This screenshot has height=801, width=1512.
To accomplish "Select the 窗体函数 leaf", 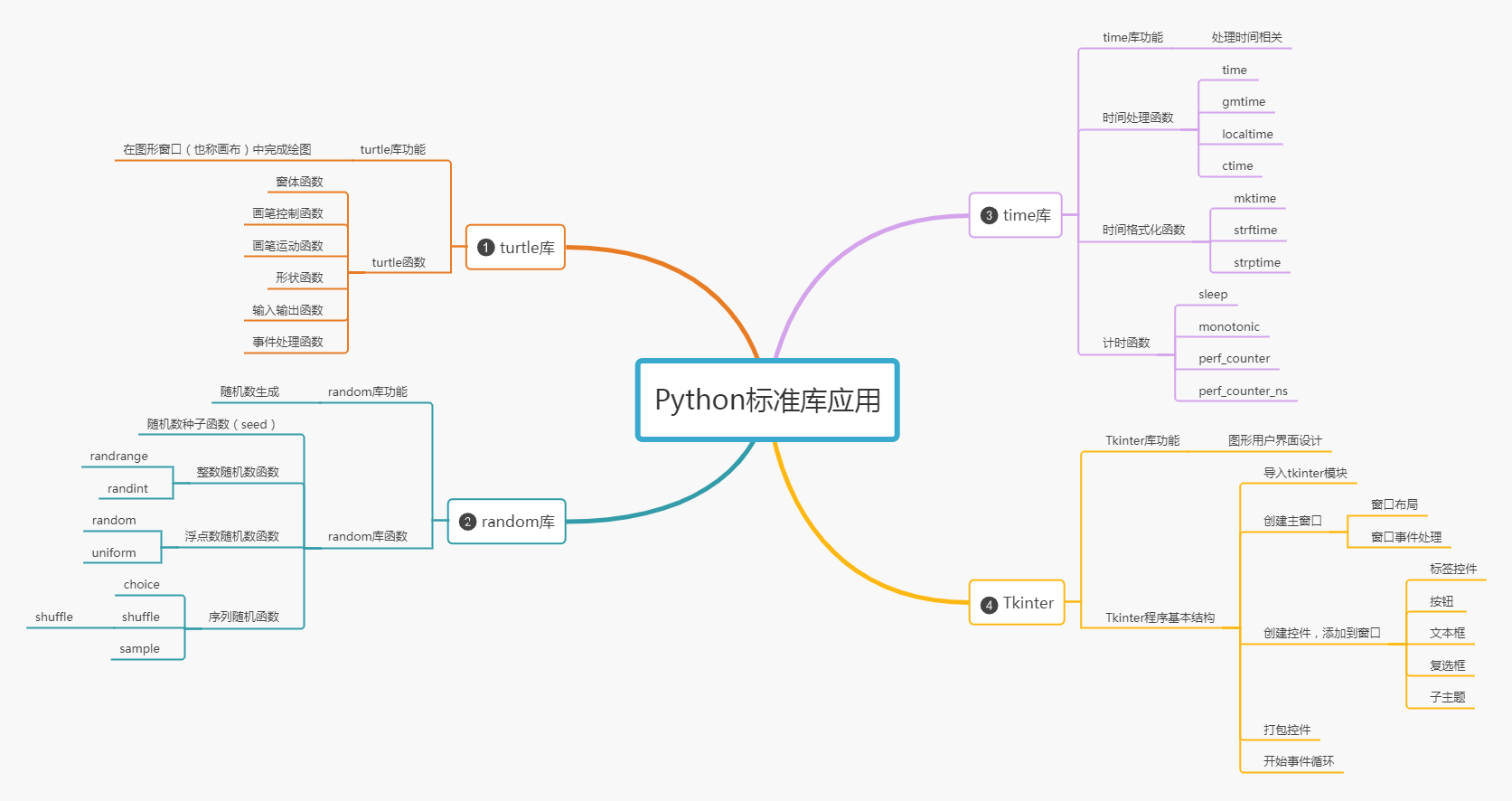I will (299, 182).
